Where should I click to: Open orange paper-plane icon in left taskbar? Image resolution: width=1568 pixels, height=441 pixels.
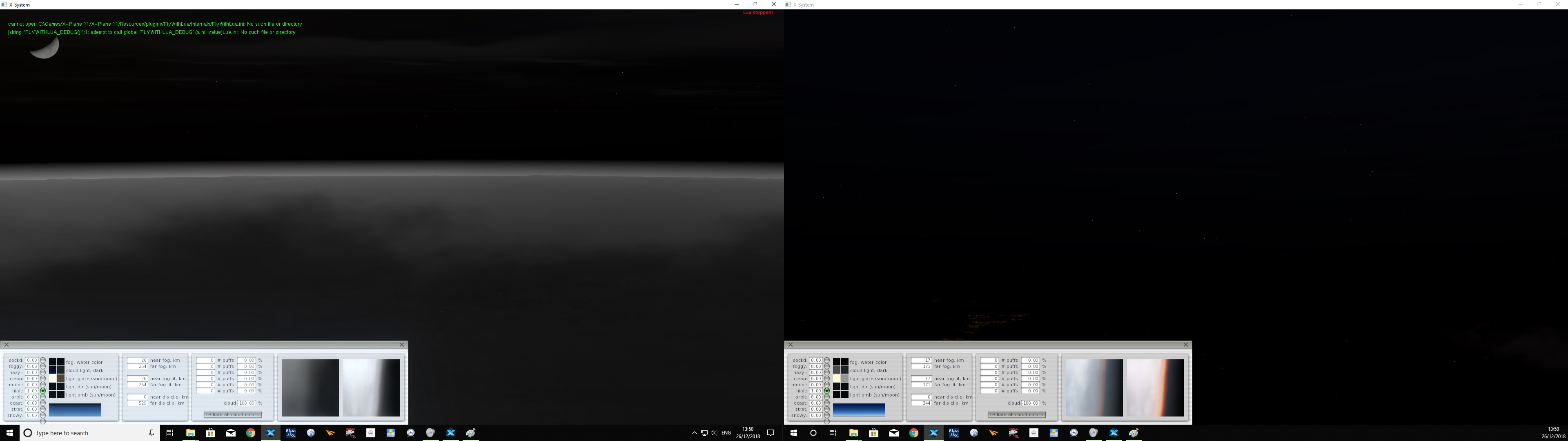330,433
